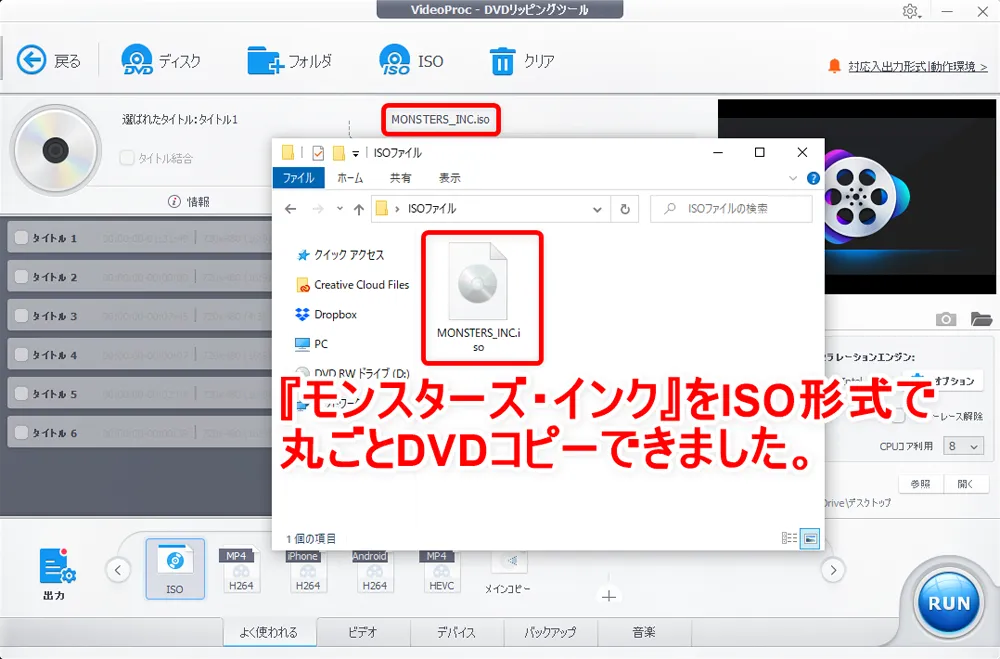Screen dimensions: 1000x659
Task: Open the 対応入出力形式 link
Action: click(917, 66)
